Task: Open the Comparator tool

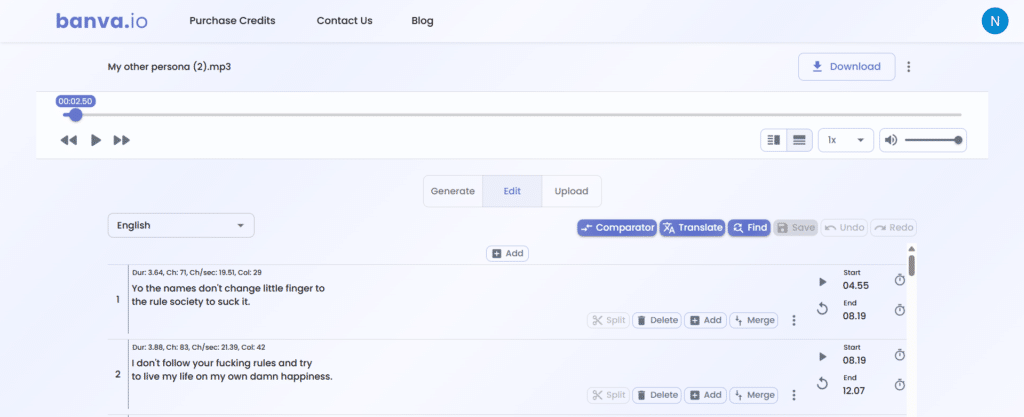Action: [x=617, y=228]
